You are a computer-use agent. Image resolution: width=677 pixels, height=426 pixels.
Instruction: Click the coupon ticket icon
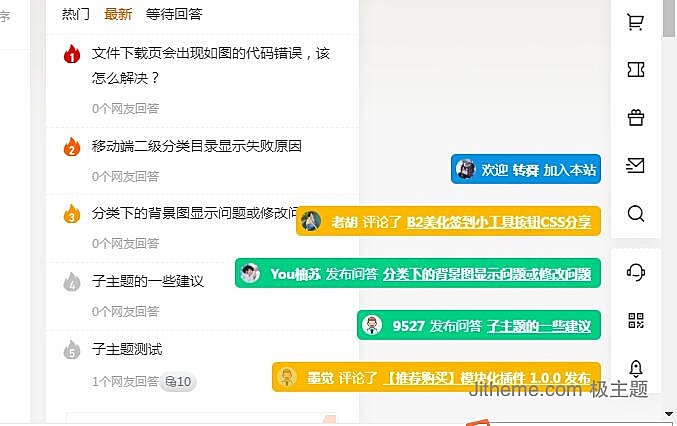[636, 69]
